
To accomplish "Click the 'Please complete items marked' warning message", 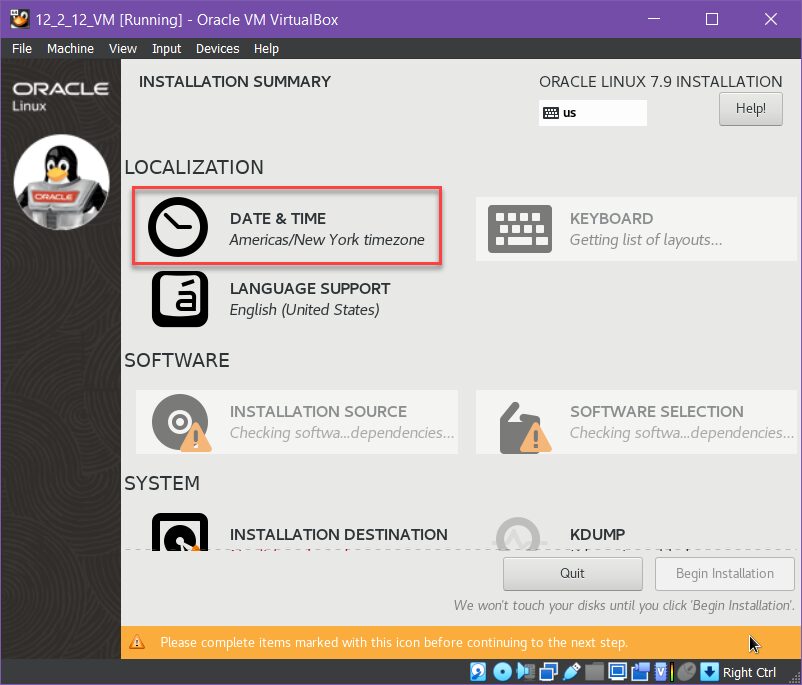I will pos(394,642).
